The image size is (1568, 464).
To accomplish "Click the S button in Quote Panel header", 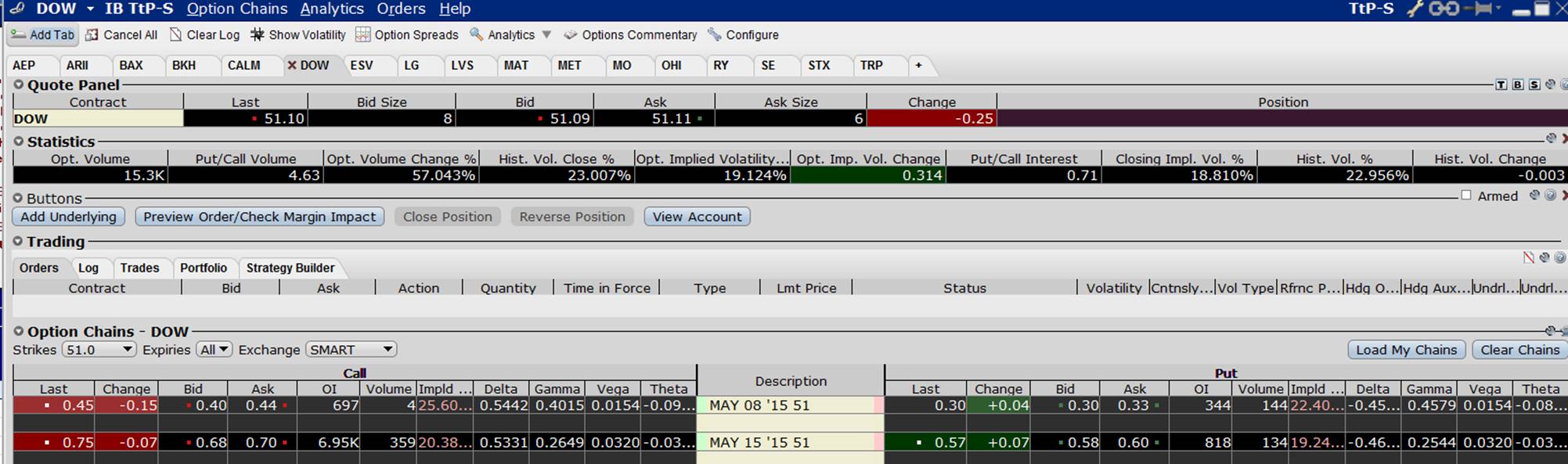I will pyautogui.click(x=1534, y=85).
